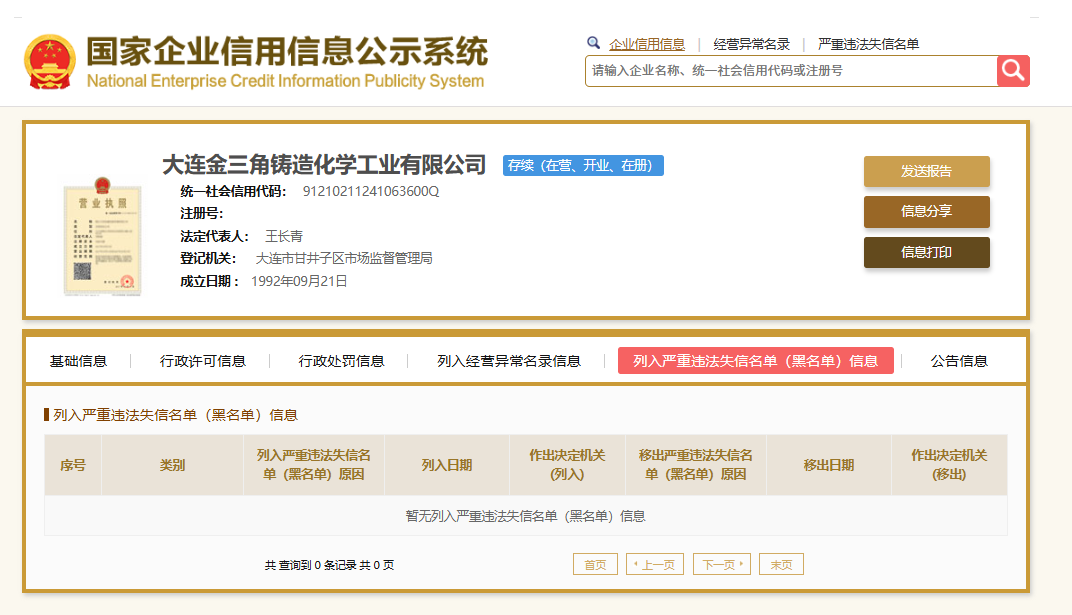Click the 信息打印 button

926,252
